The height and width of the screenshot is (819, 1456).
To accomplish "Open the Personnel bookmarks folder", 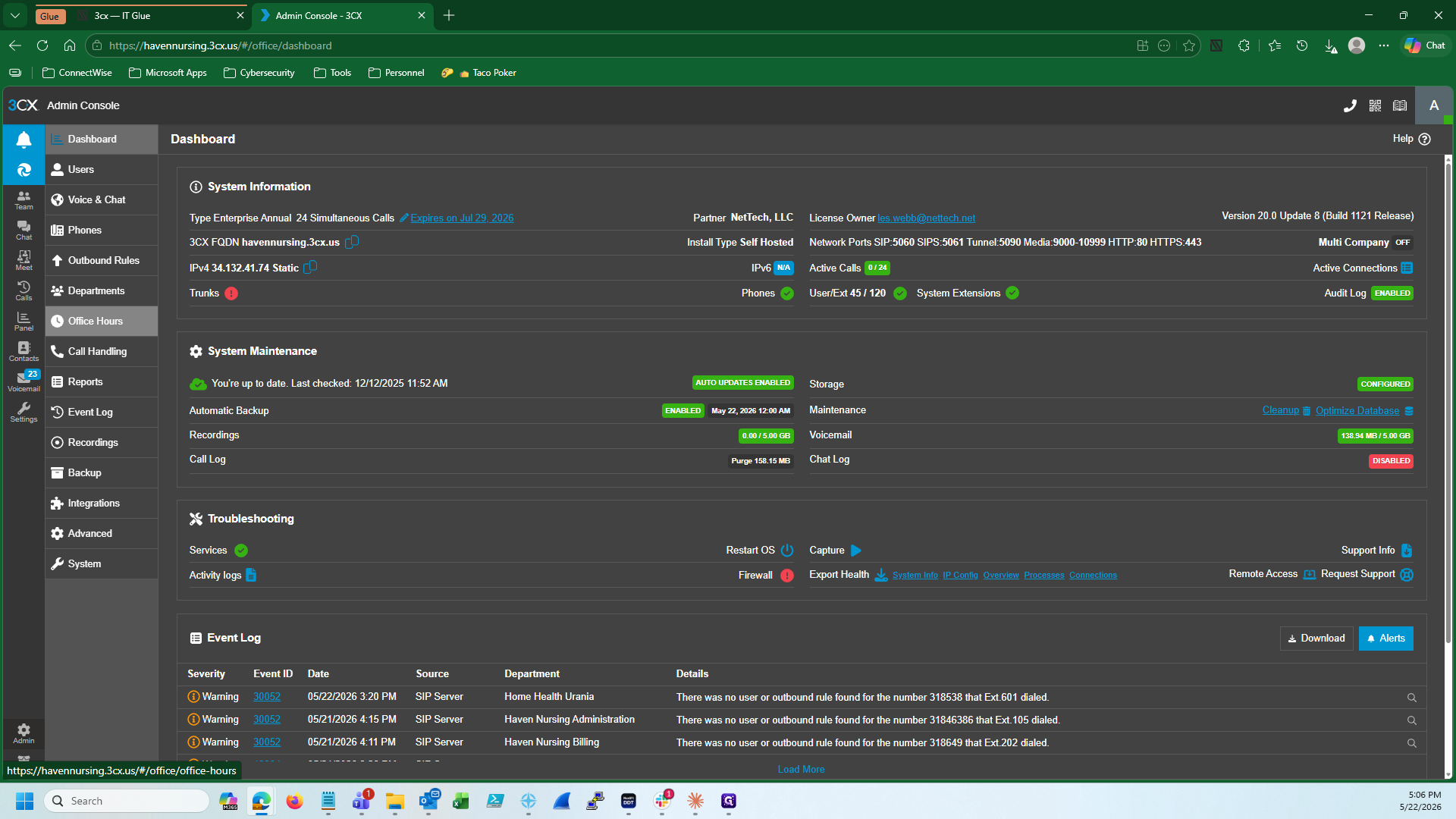I will (397, 73).
